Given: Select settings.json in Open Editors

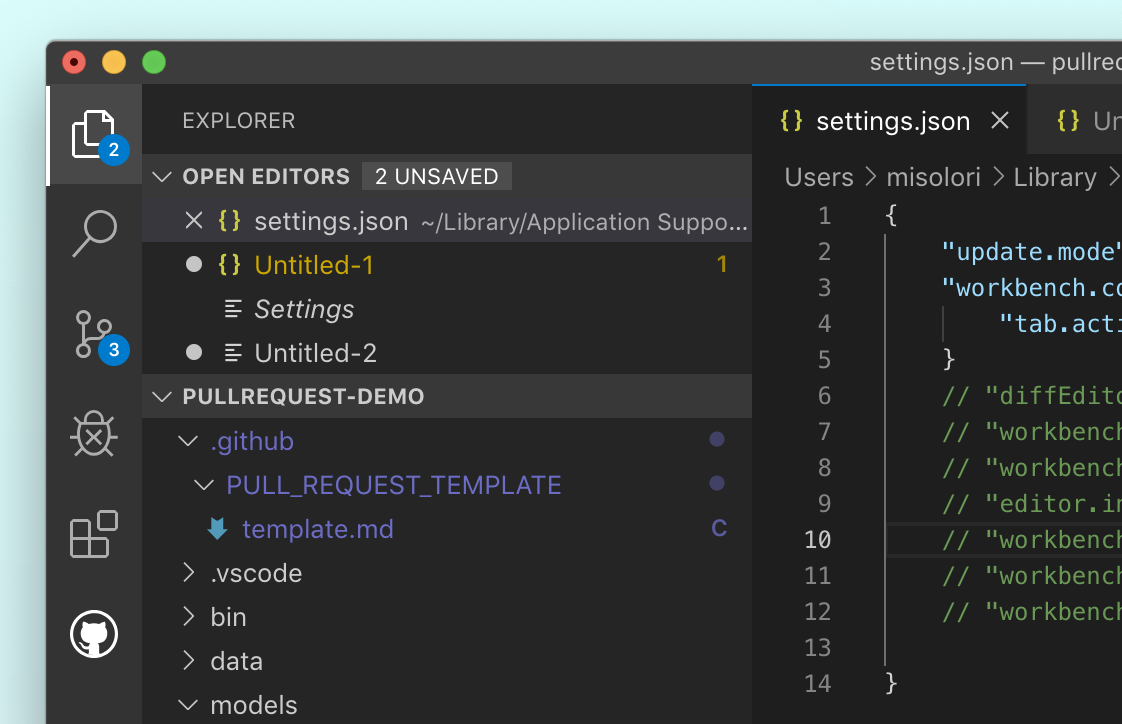Looking at the screenshot, I should click(447, 221).
